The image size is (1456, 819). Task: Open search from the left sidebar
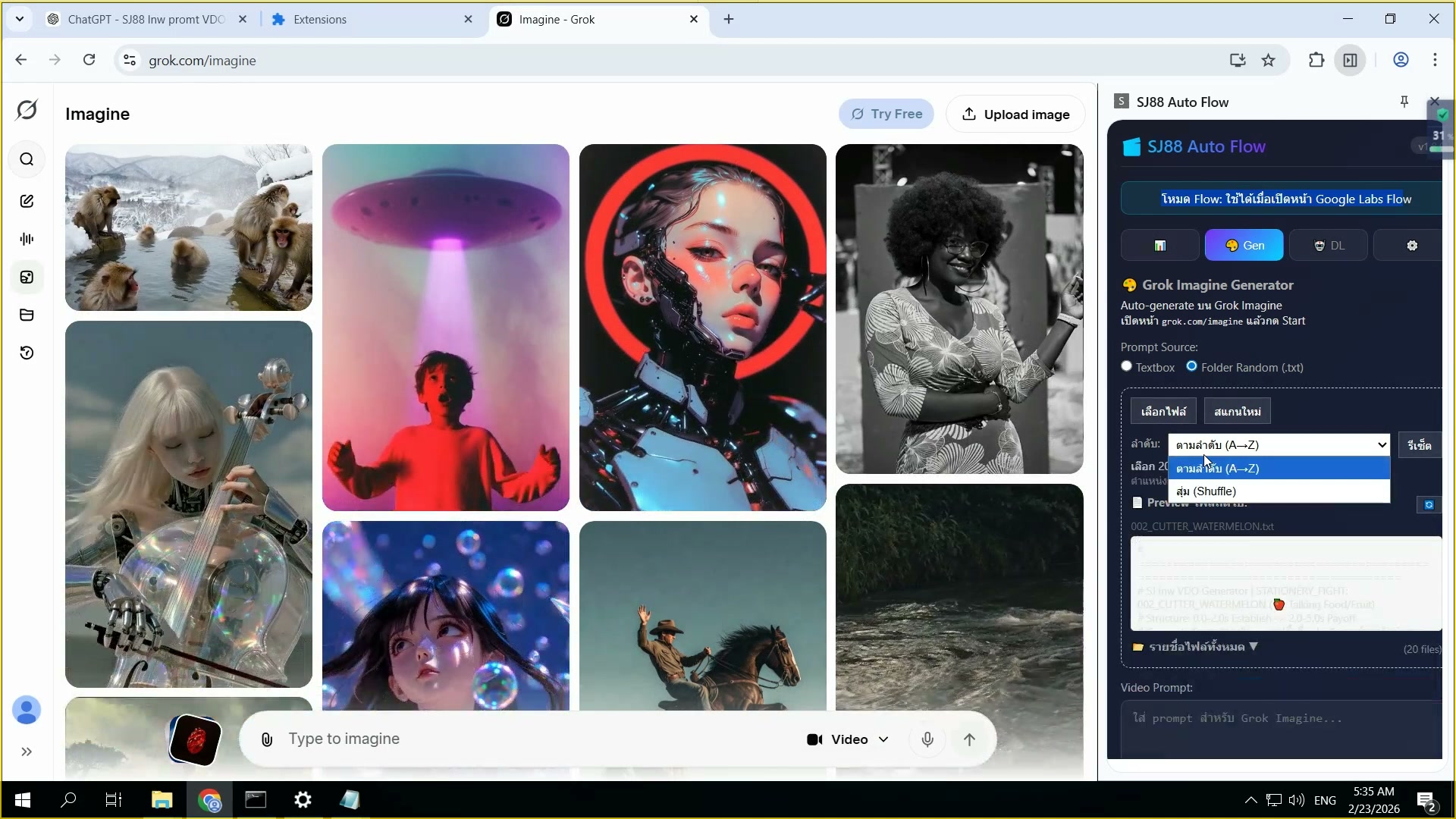(27, 159)
